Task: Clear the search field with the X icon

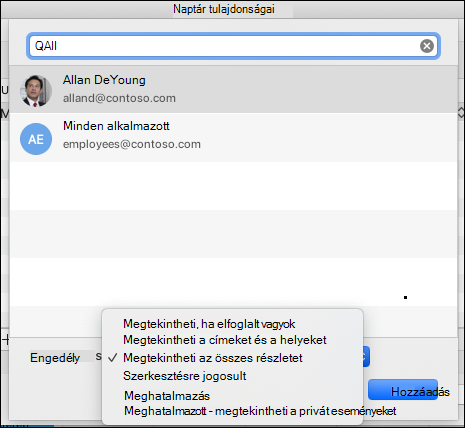Action: (427, 46)
